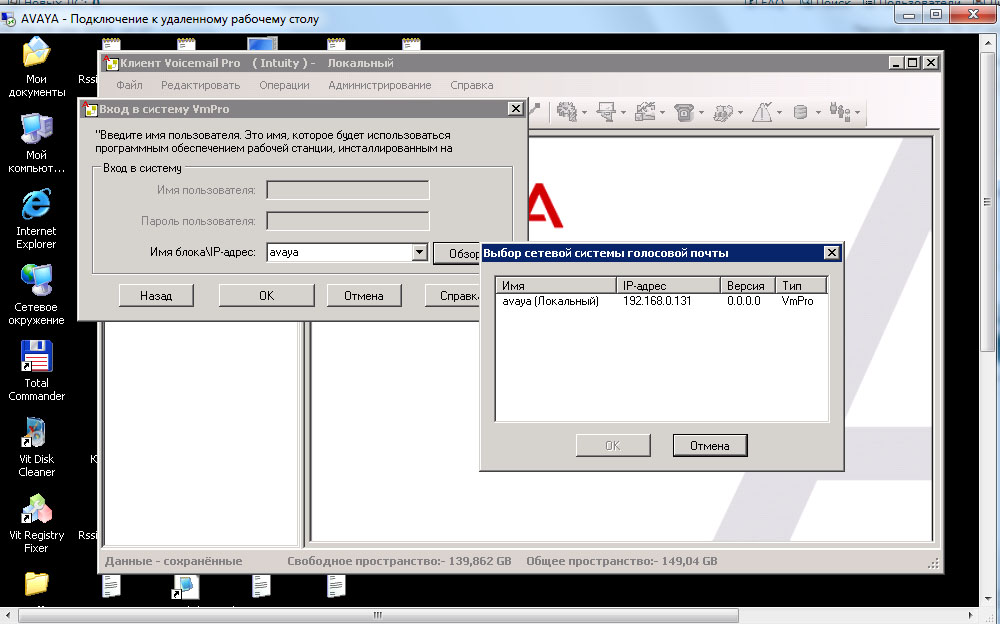The height and width of the screenshot is (624, 1000).
Task: Open the Miscellaneous Actions toolbar icon
Action: 723,112
